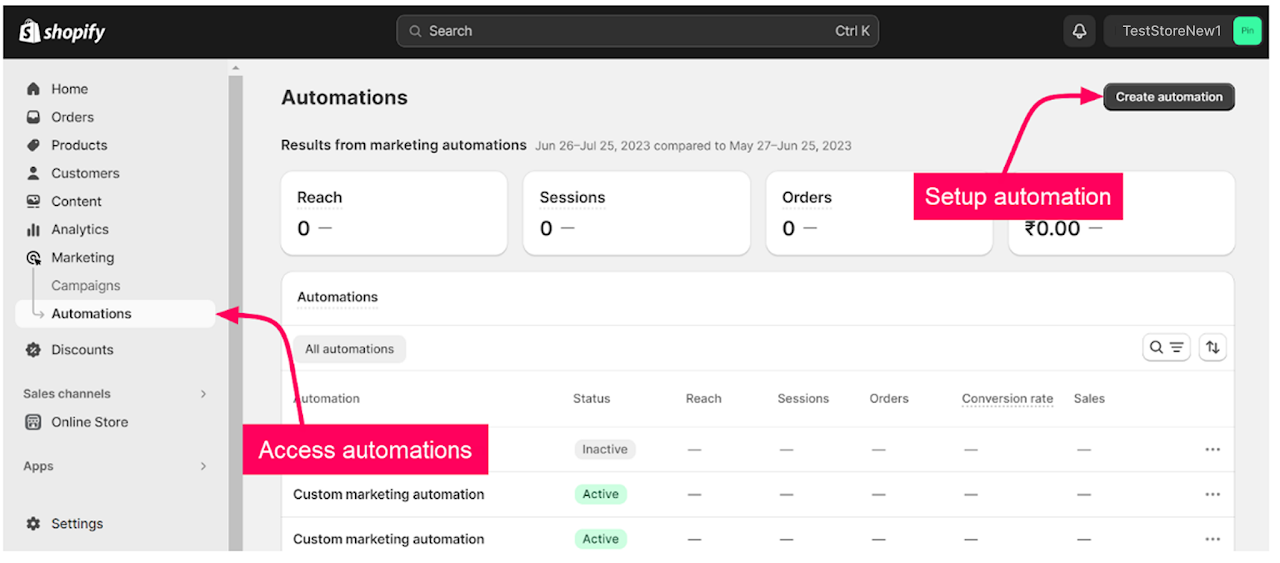Click the Products tag icon
The width and height of the screenshot is (1280, 563).
pos(33,145)
